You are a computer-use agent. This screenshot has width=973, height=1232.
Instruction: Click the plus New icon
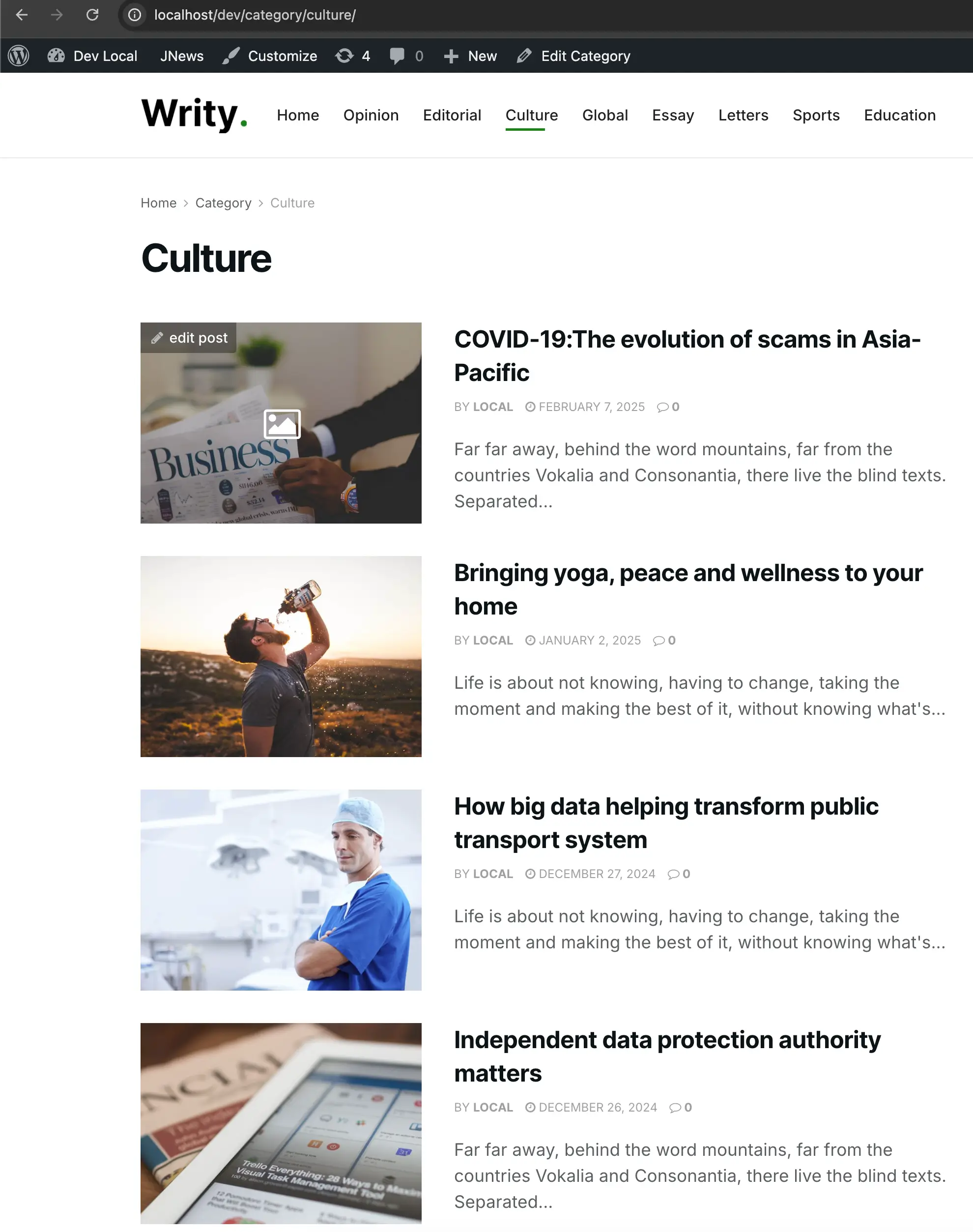pyautogui.click(x=451, y=56)
